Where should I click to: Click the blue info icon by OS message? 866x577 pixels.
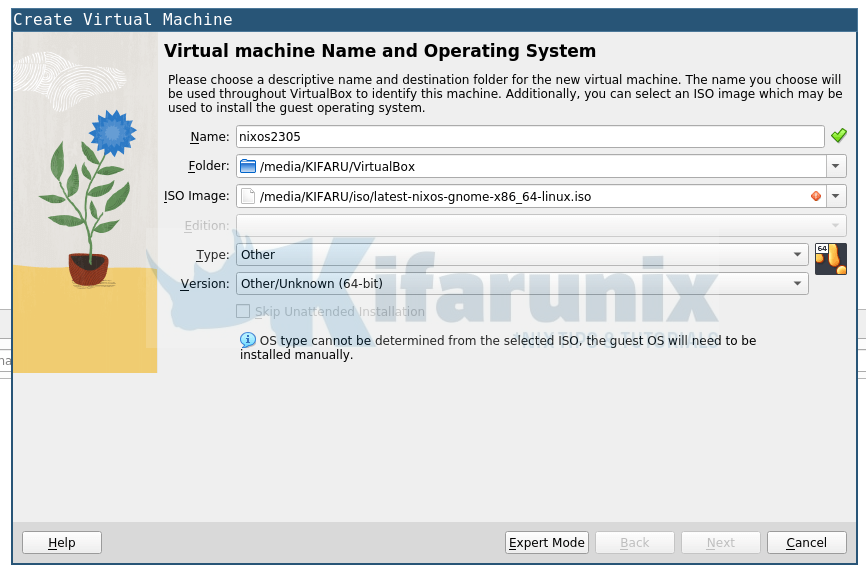[247, 340]
